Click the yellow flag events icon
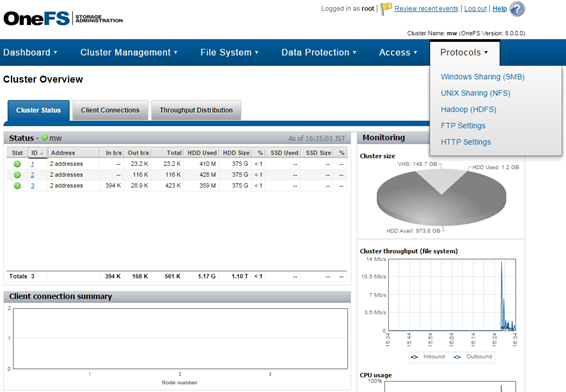The height and width of the screenshot is (392, 566). [x=386, y=9]
